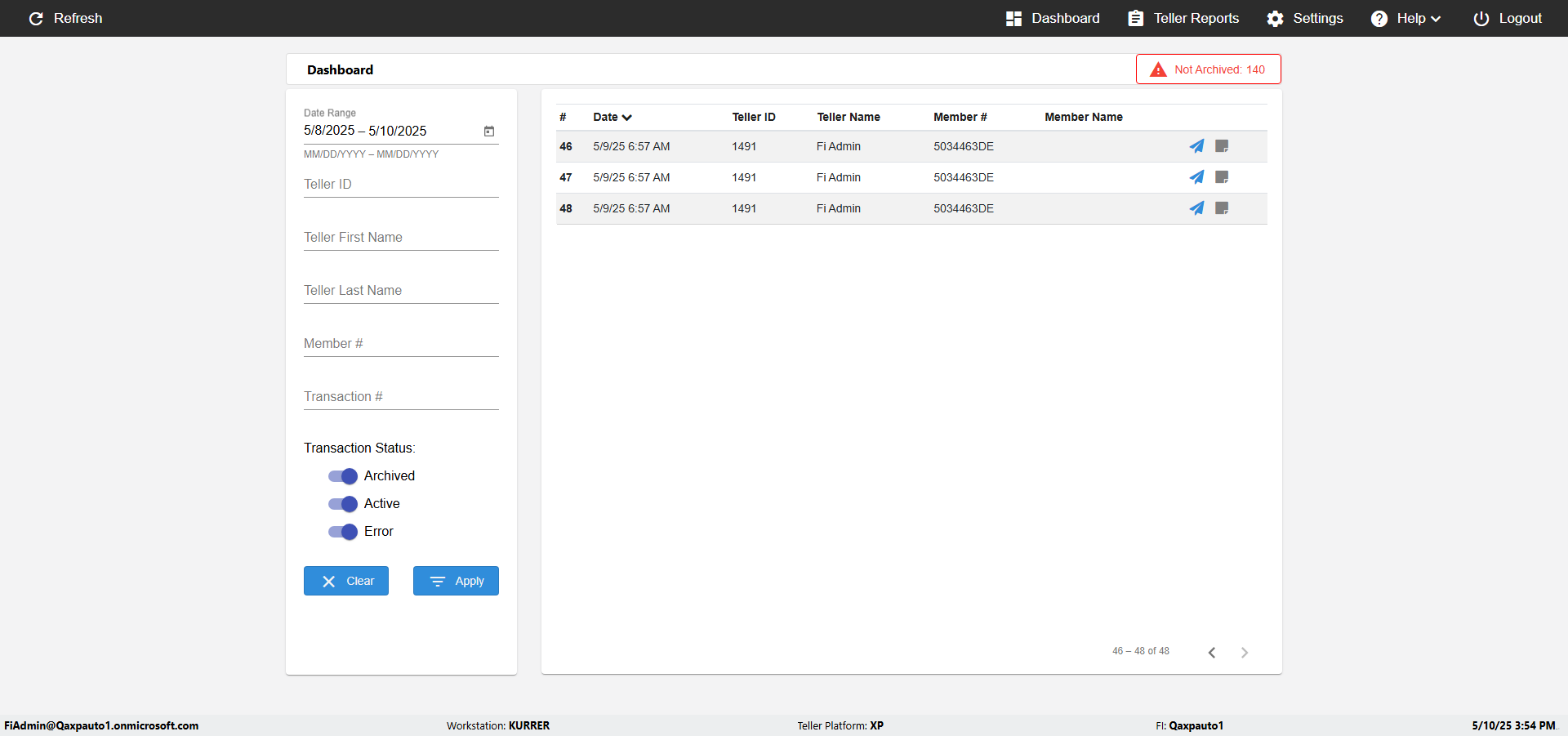Focus the Teller ID field
Screen dimensions: 1568x736
401,184
